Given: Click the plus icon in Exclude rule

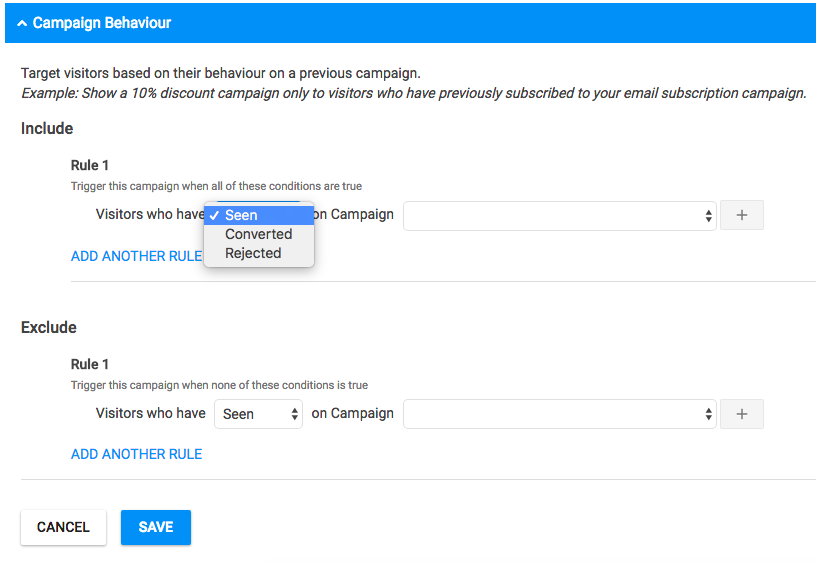Looking at the screenshot, I should [742, 414].
